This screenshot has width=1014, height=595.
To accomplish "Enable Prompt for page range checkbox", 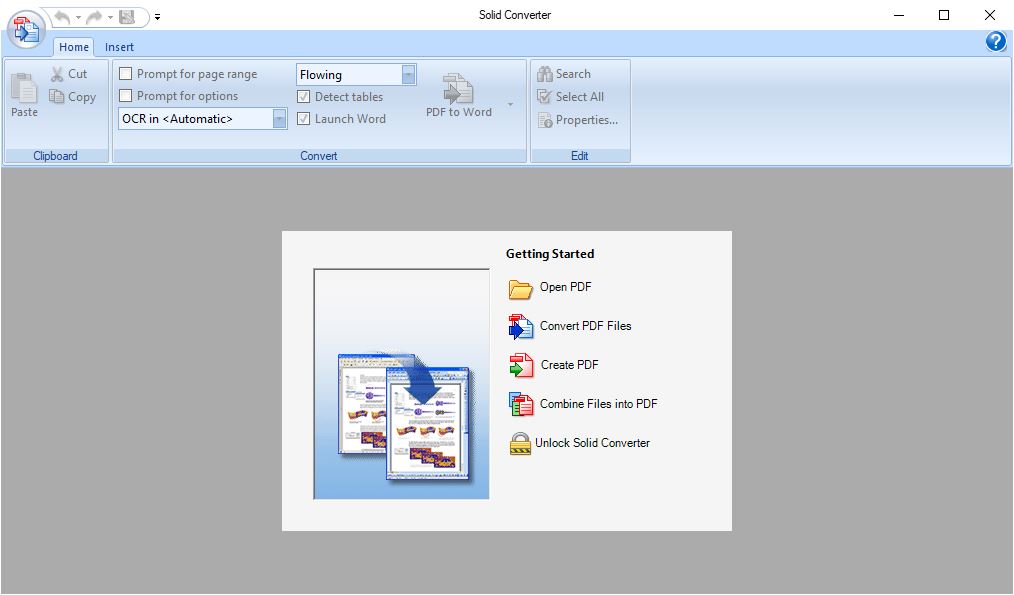I will click(125, 74).
